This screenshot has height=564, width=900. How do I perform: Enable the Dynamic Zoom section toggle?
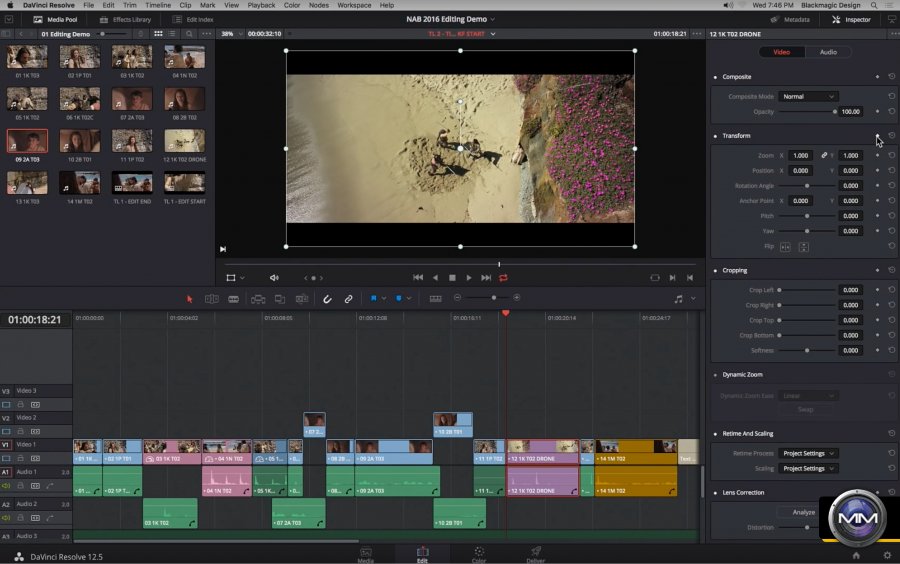715,375
